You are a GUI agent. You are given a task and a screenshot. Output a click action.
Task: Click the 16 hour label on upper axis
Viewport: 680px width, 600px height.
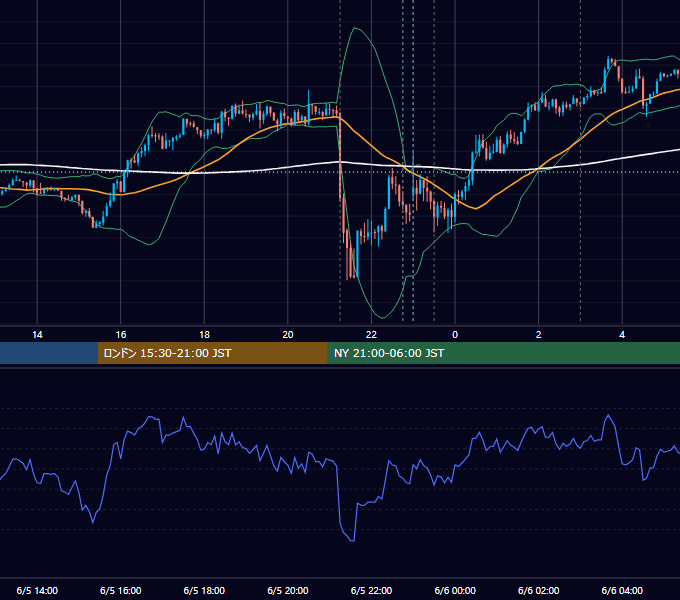point(121,335)
